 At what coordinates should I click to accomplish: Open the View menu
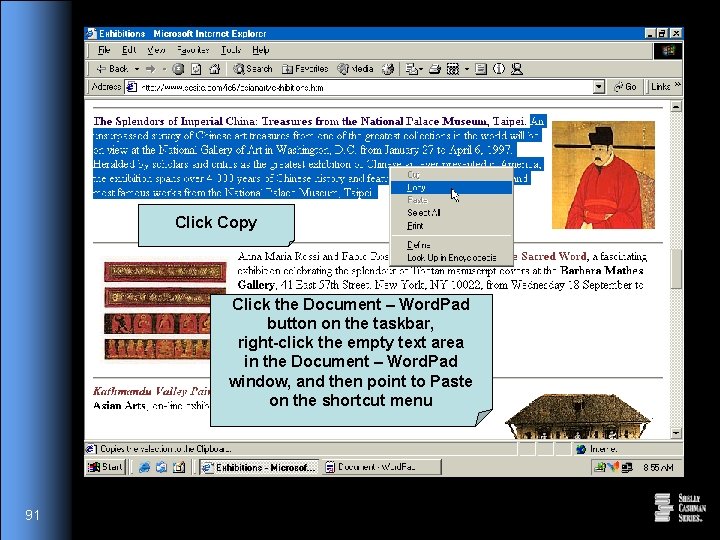tap(156, 50)
